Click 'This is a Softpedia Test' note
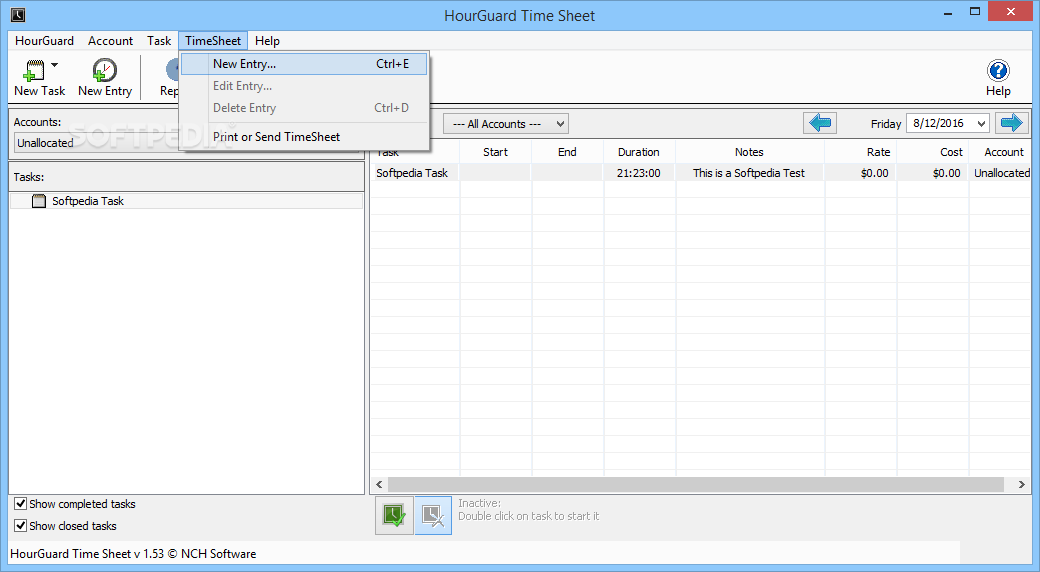The height and width of the screenshot is (572, 1040). 749,173
